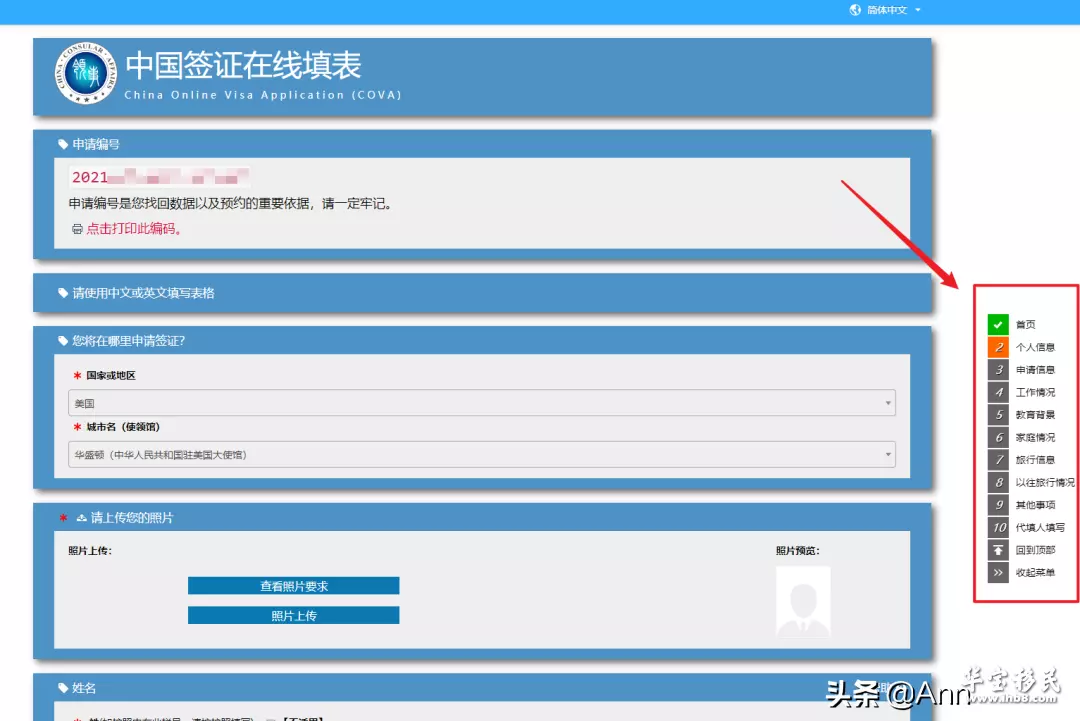
Task: Click the globe icon in the top bar
Action: coord(855,10)
